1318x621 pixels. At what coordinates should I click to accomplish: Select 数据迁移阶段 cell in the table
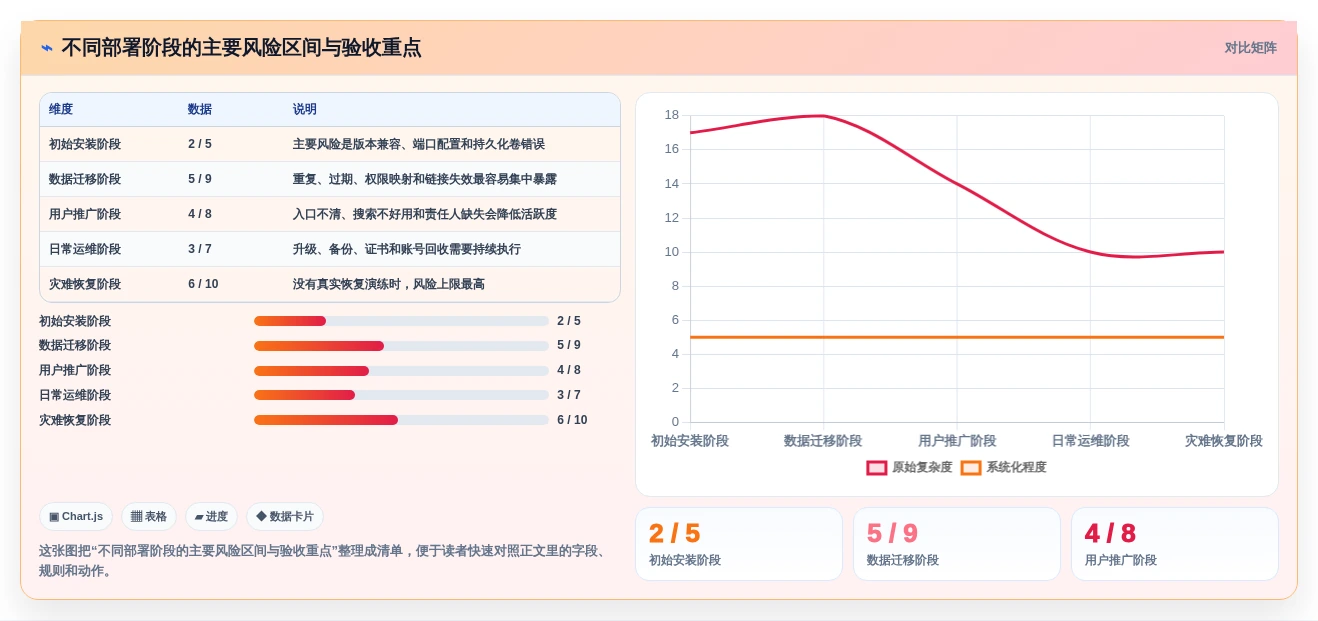pyautogui.click(x=85, y=179)
